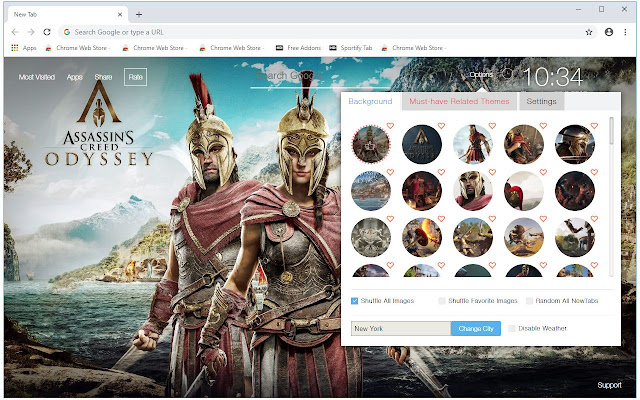The height and width of the screenshot is (400, 640).
Task: Favorite the Odyssey logo thumbnail heart
Action: tap(441, 126)
